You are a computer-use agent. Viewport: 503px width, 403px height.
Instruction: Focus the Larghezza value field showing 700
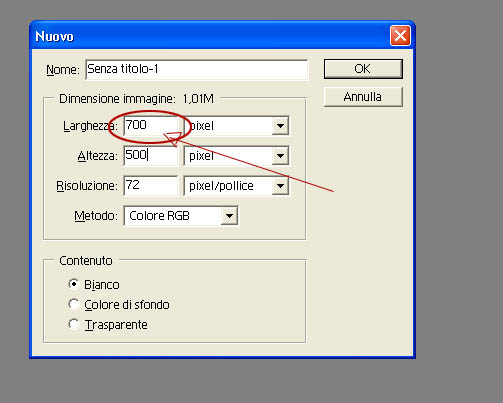151,126
